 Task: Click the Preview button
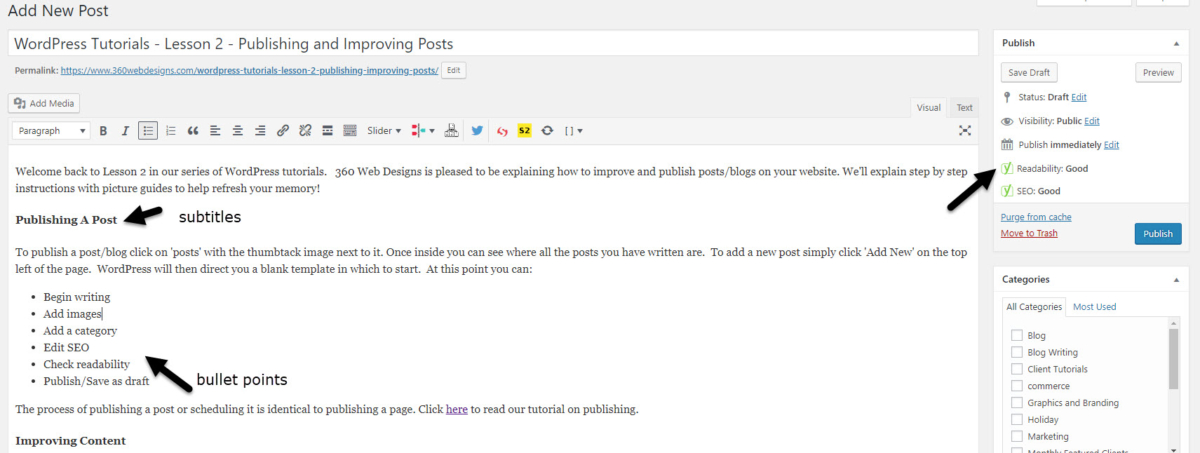(x=1158, y=72)
